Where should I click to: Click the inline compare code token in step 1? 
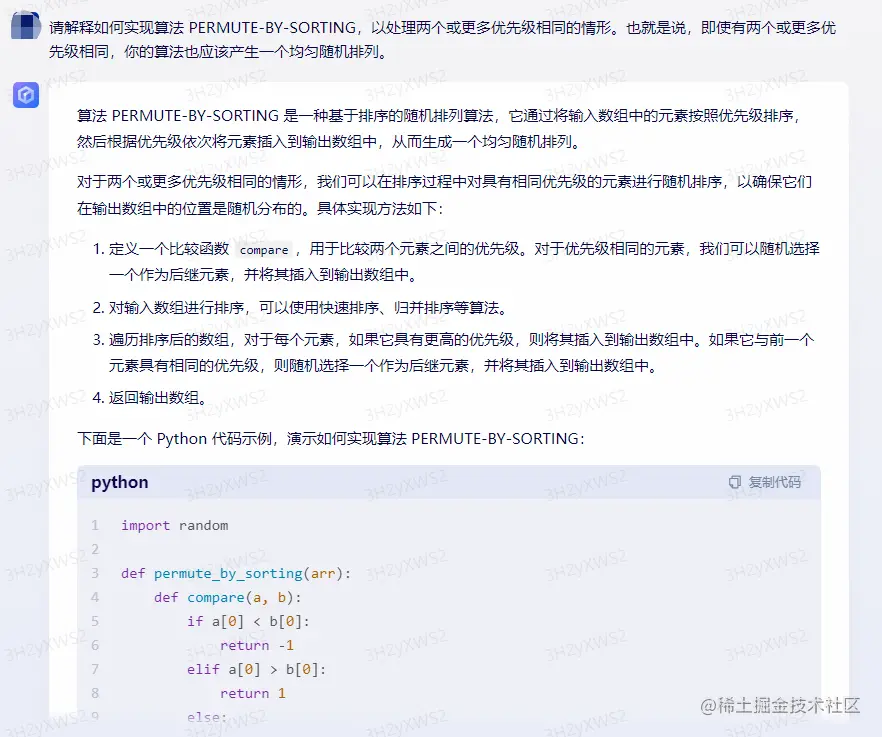[264, 249]
